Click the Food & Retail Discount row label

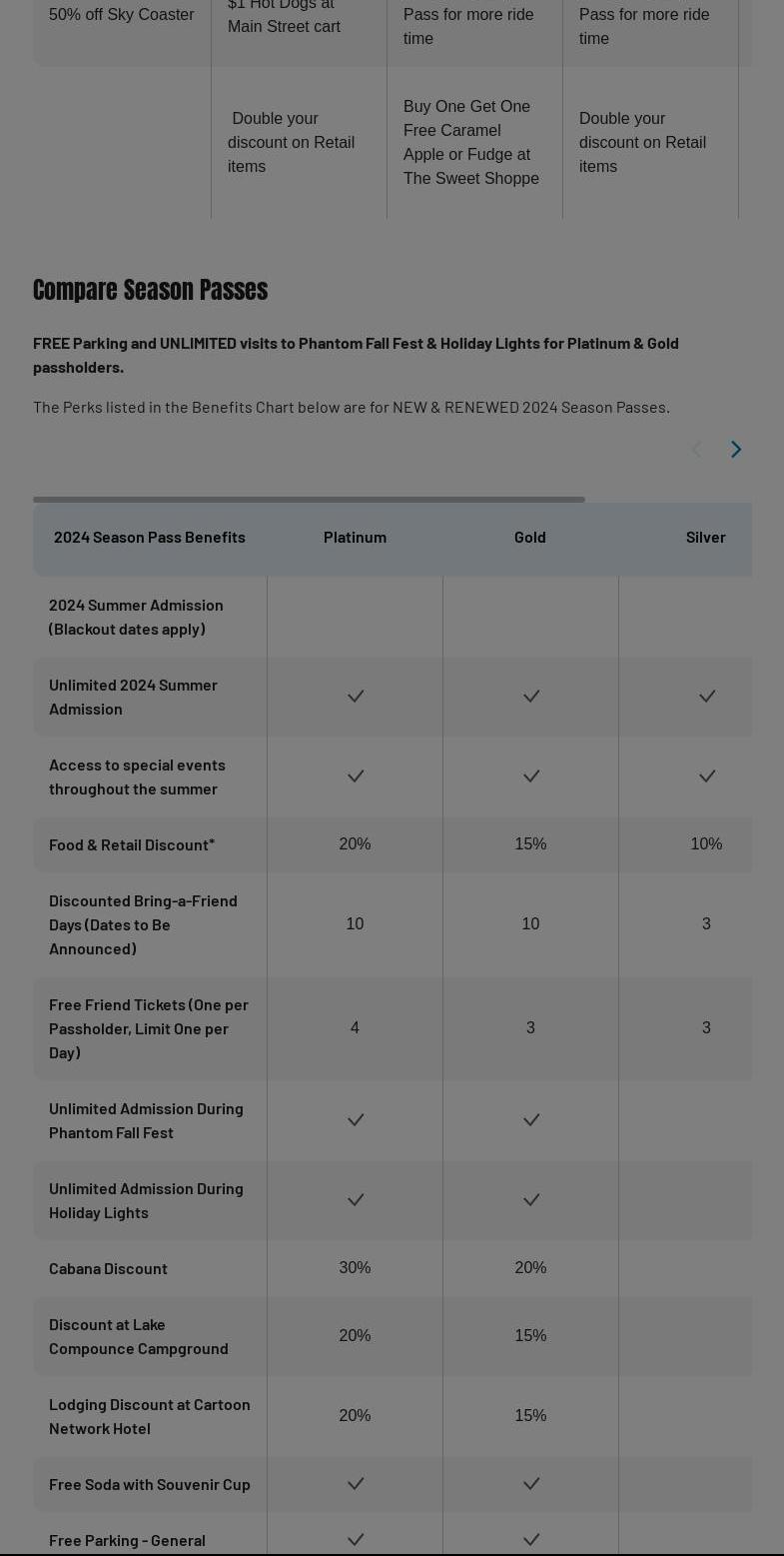click(132, 844)
